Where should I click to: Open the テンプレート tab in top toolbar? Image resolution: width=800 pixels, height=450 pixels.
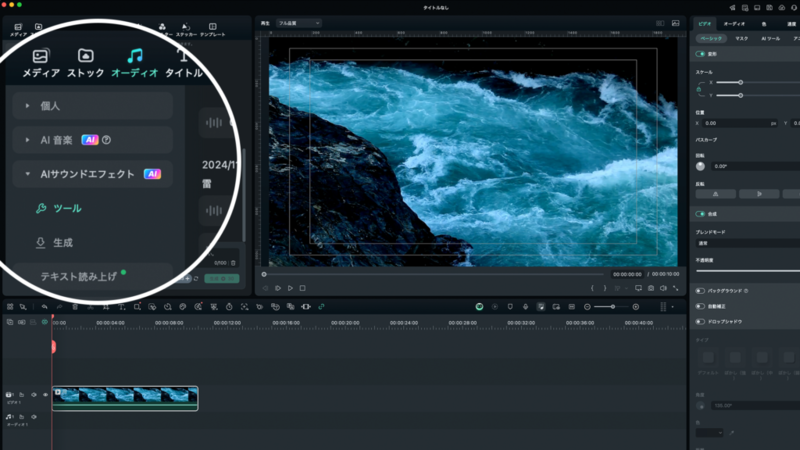tap(212, 30)
